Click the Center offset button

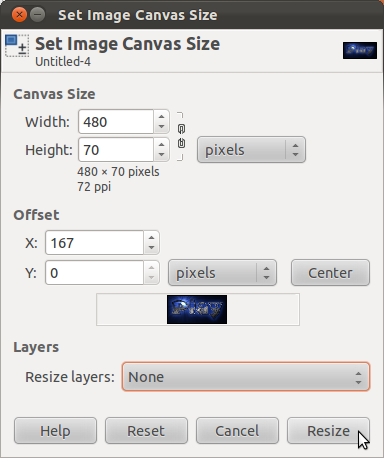click(330, 273)
